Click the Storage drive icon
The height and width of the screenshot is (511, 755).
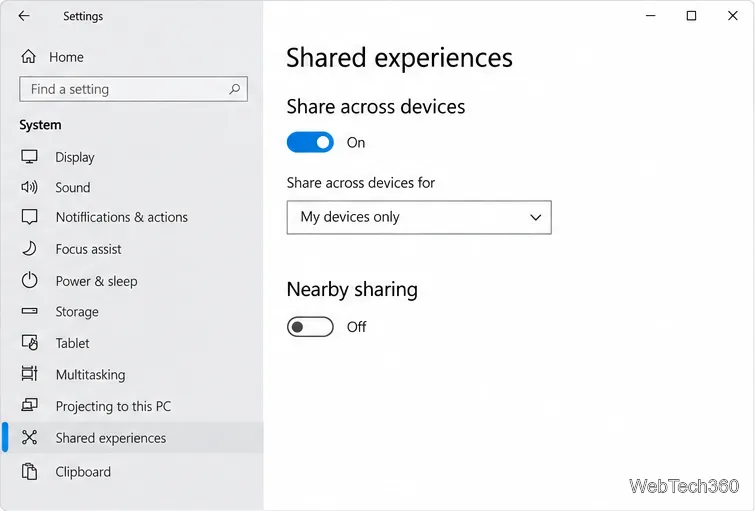[29, 311]
